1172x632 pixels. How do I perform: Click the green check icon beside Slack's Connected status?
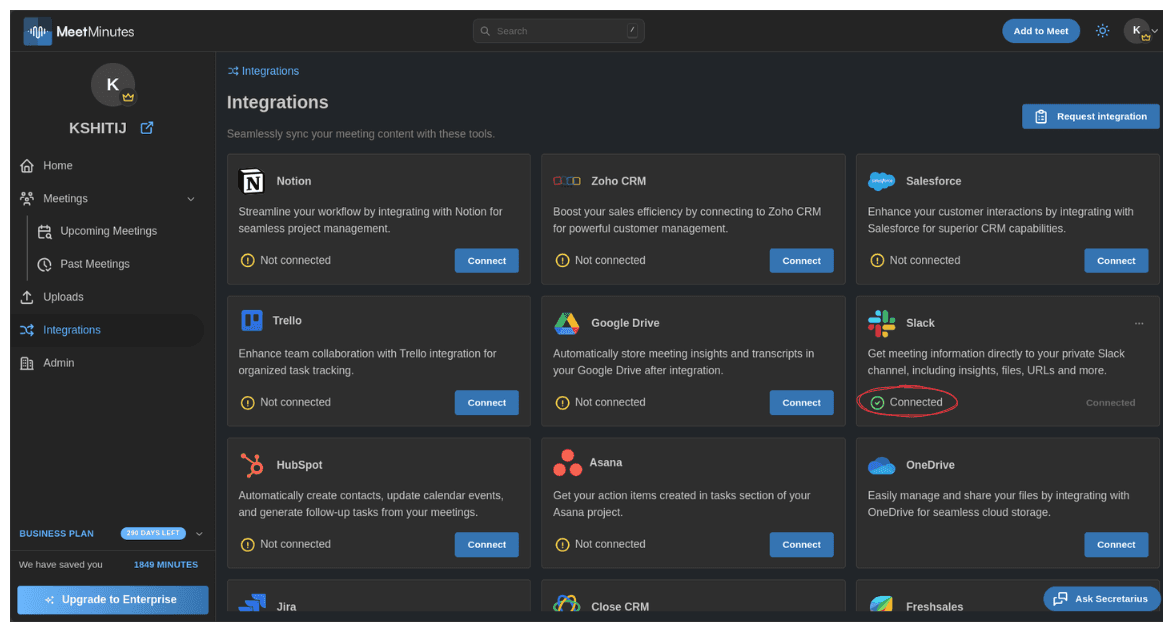coord(878,403)
